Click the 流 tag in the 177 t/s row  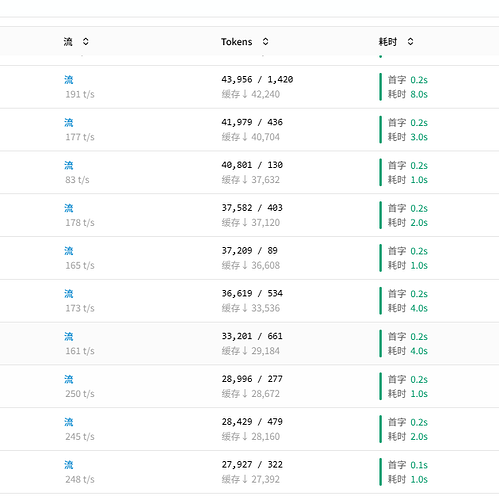click(x=69, y=122)
